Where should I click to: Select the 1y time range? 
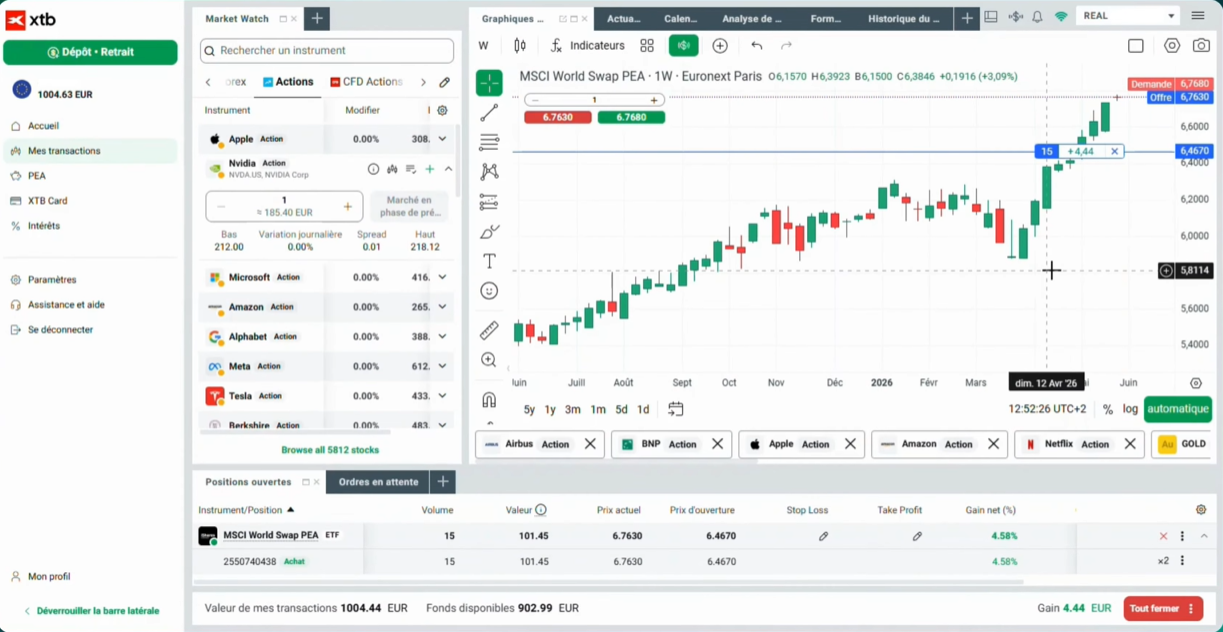(550, 409)
